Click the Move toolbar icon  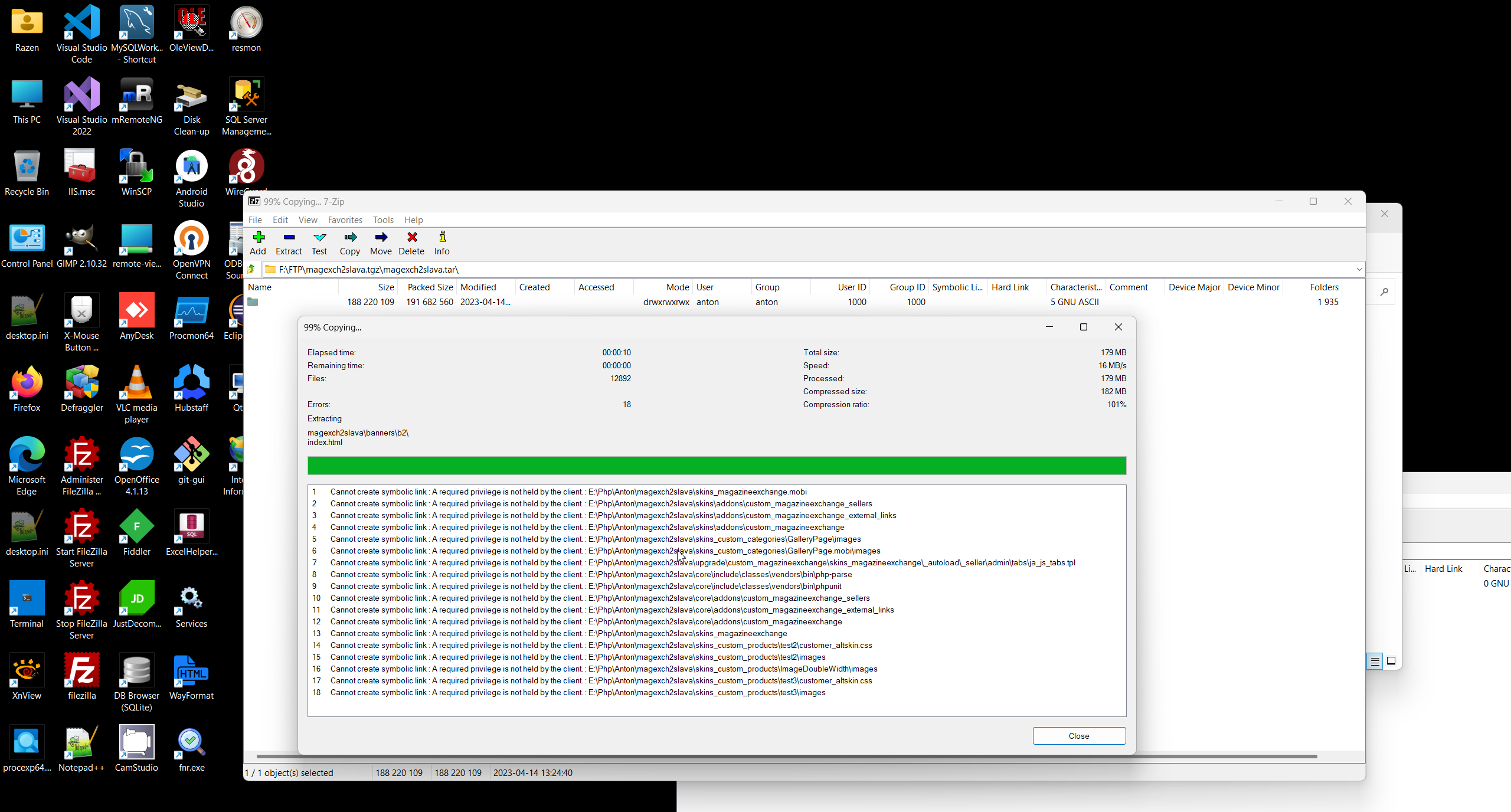(x=381, y=243)
